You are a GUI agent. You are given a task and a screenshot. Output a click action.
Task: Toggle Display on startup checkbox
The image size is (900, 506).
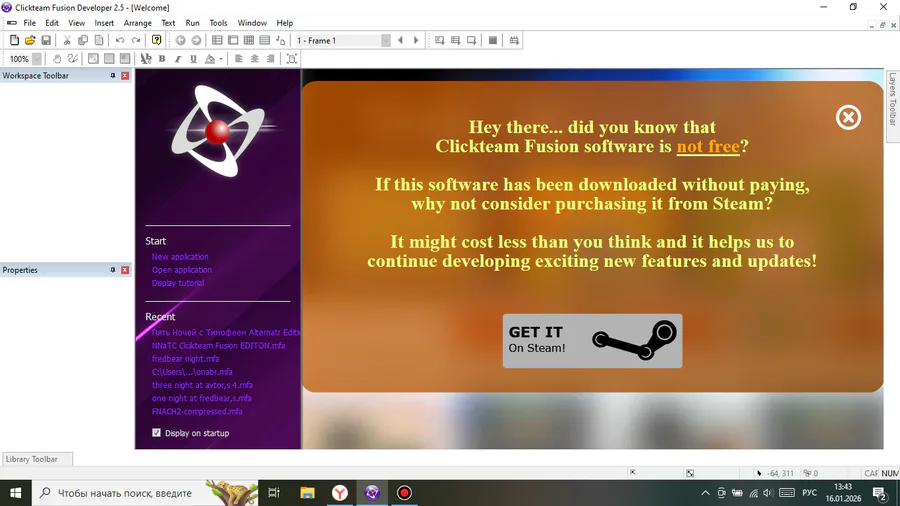point(156,433)
